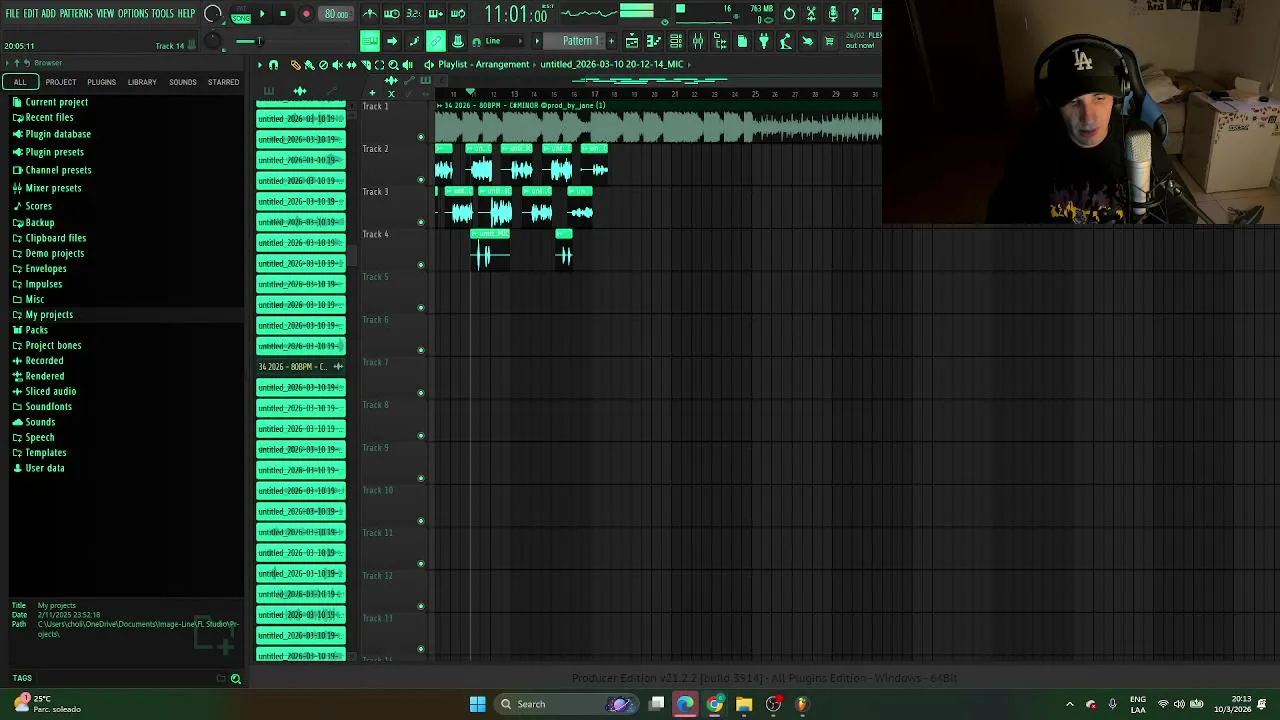Open the PATTERNS menu
Image resolution: width=1280 pixels, height=720 pixels.
tap(76, 13)
